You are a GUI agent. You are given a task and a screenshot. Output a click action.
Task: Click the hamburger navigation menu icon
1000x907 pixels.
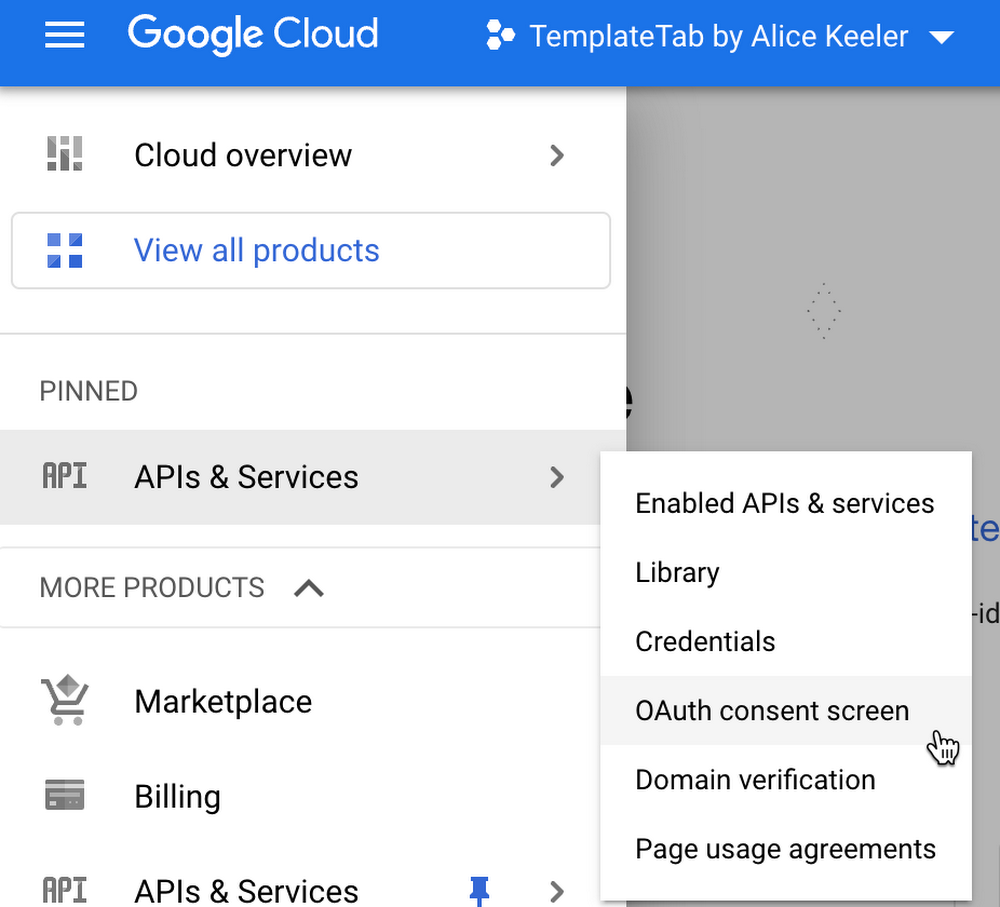click(65, 36)
